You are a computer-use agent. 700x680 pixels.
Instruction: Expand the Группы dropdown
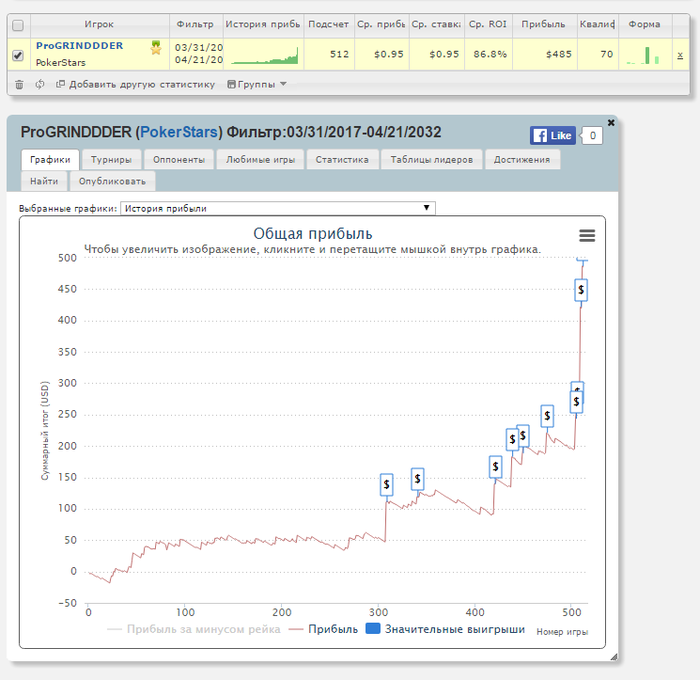pyautogui.click(x=257, y=84)
